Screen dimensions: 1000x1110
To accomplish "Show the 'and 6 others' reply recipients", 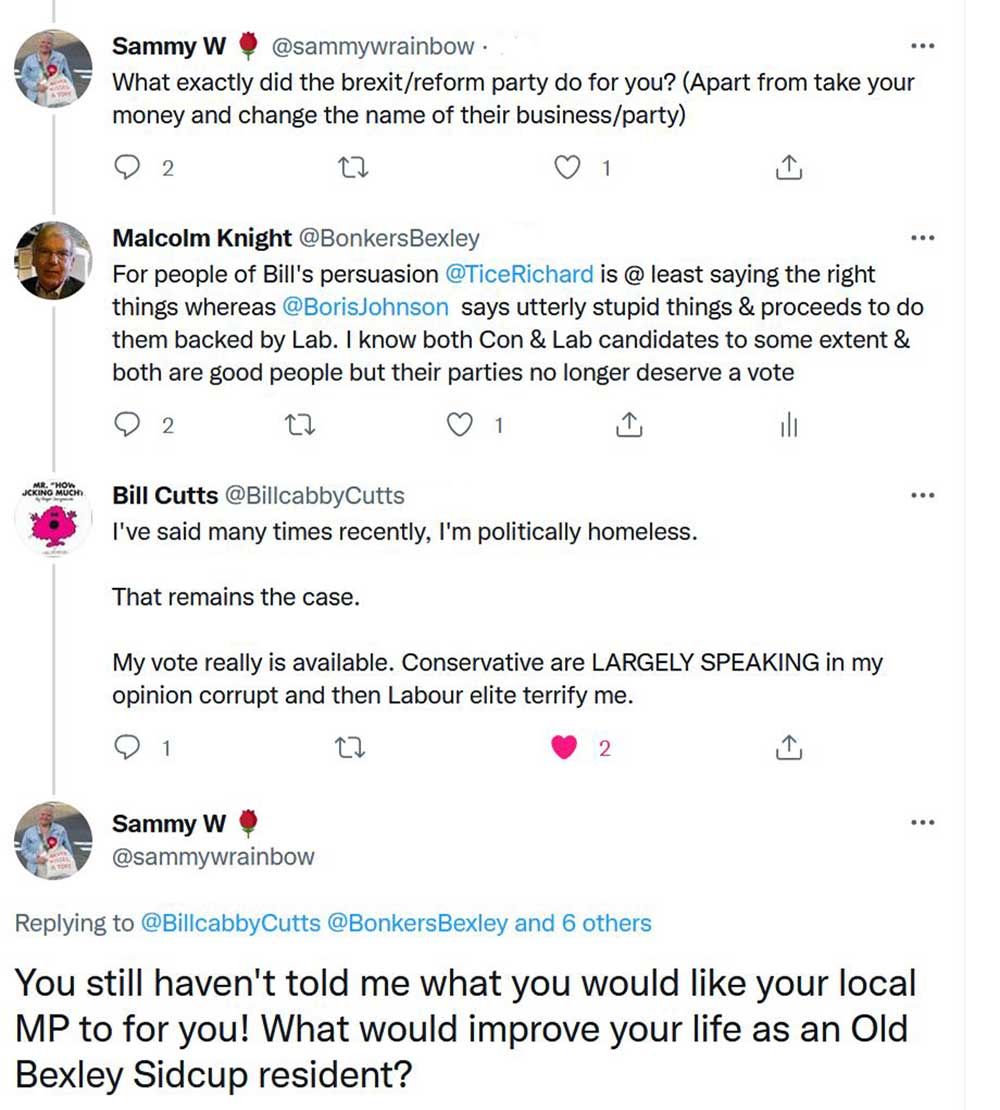I will [x=583, y=923].
